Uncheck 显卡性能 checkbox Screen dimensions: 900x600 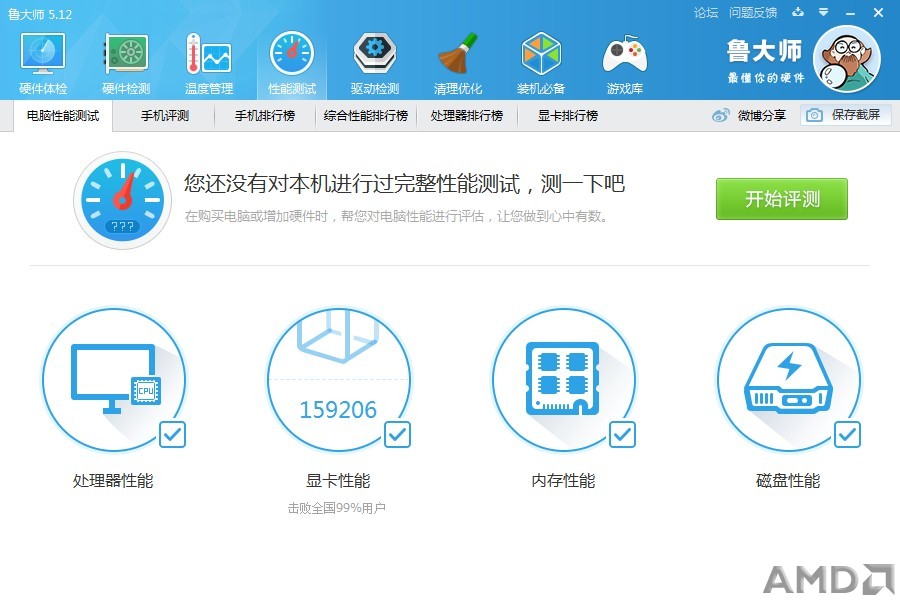point(397,435)
